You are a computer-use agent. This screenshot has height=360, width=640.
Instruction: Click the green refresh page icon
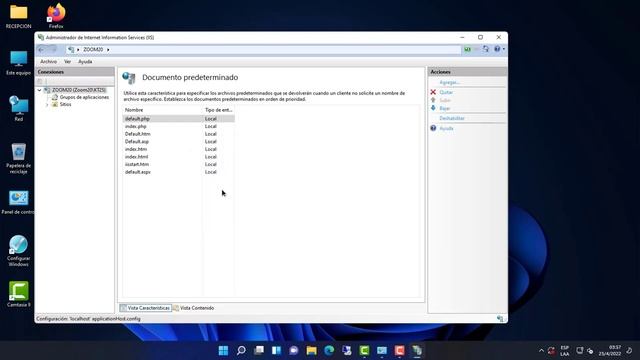tap(467, 49)
